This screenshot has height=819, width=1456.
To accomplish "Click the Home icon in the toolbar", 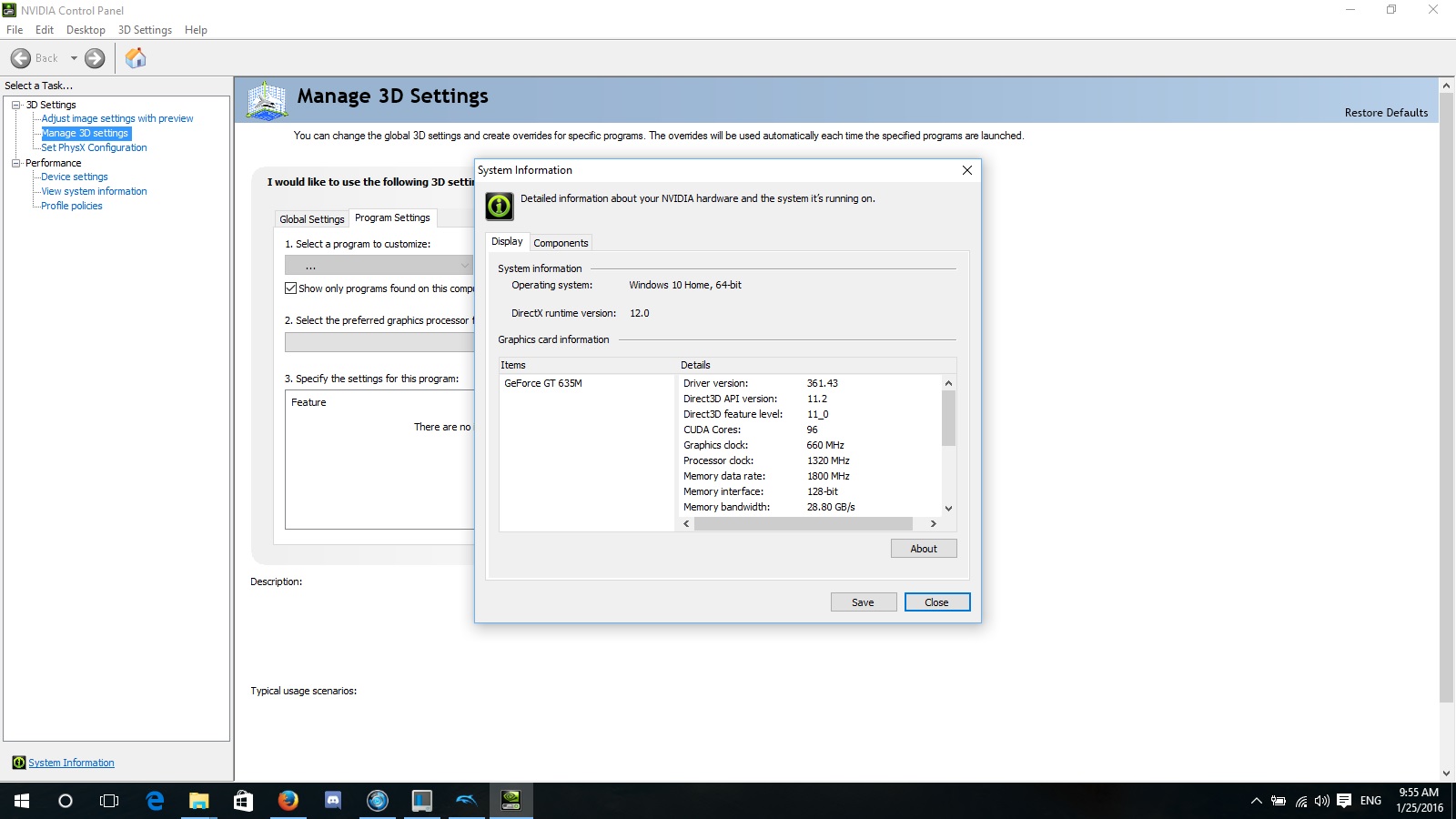I will coord(136,58).
